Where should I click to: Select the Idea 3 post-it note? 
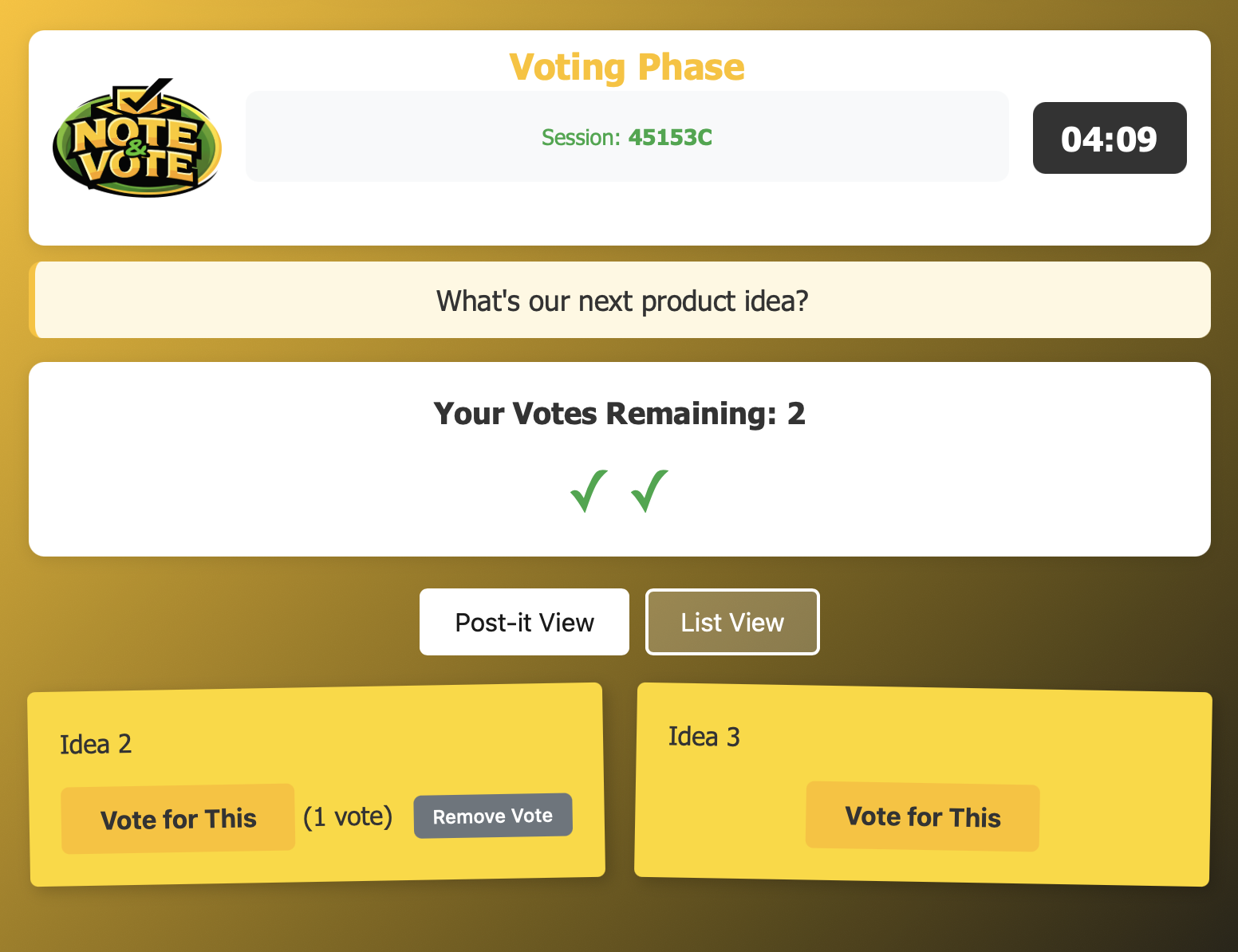point(921,736)
